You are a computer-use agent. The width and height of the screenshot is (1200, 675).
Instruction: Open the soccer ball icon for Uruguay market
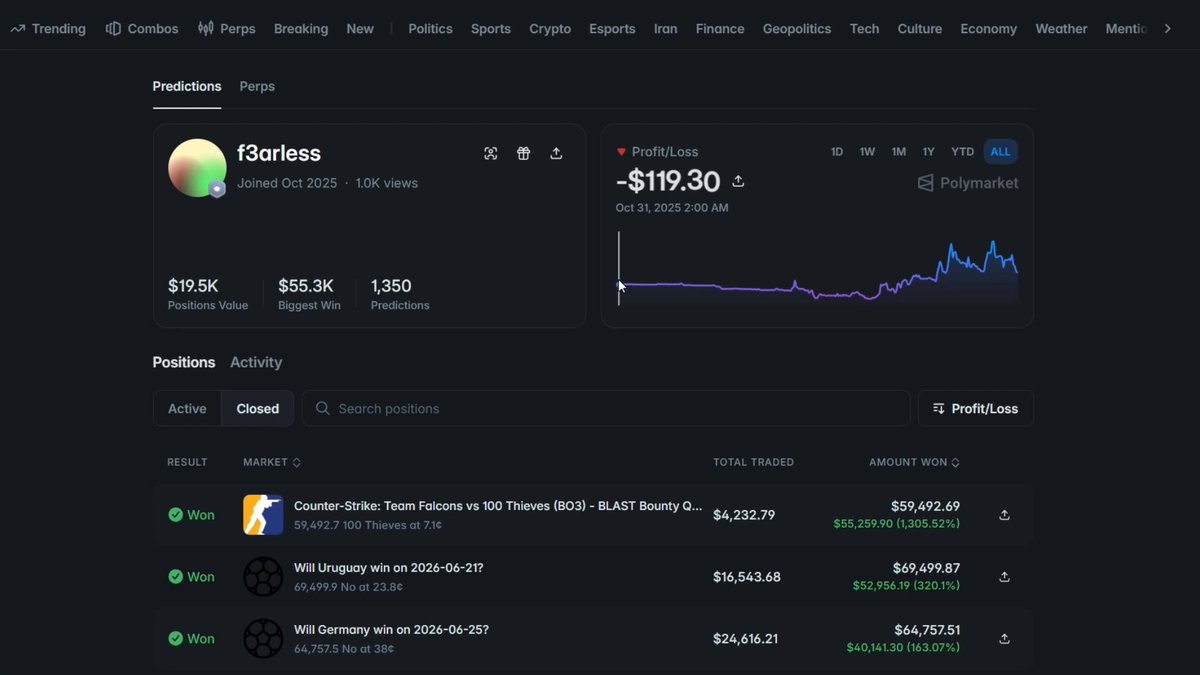[x=263, y=577]
